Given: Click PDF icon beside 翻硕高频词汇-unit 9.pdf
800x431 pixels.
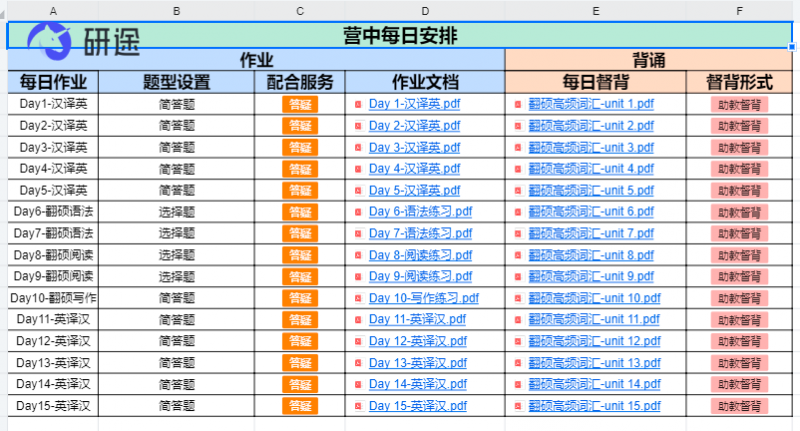Looking at the screenshot, I should [518, 276].
